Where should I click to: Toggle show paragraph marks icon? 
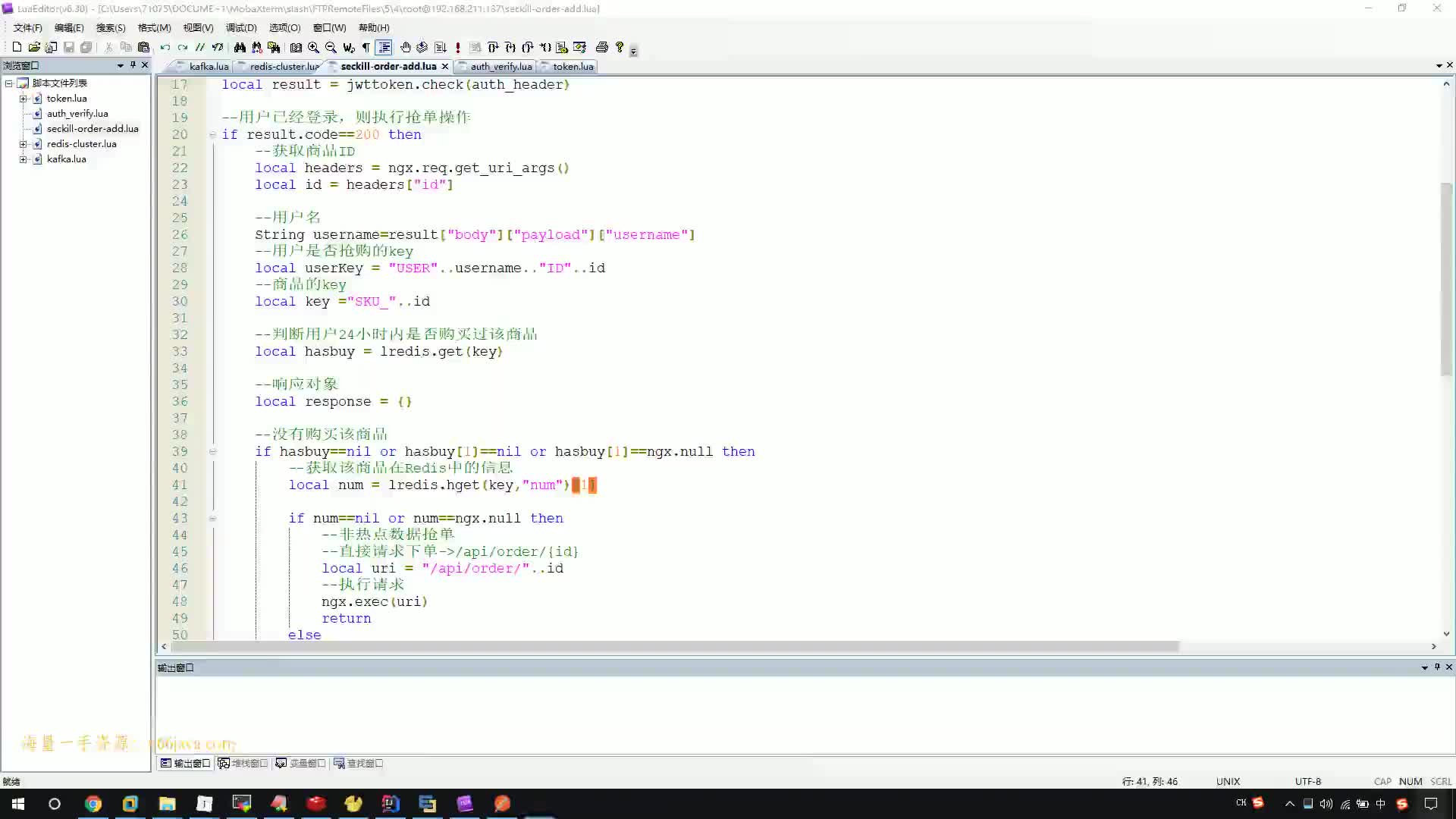(366, 47)
